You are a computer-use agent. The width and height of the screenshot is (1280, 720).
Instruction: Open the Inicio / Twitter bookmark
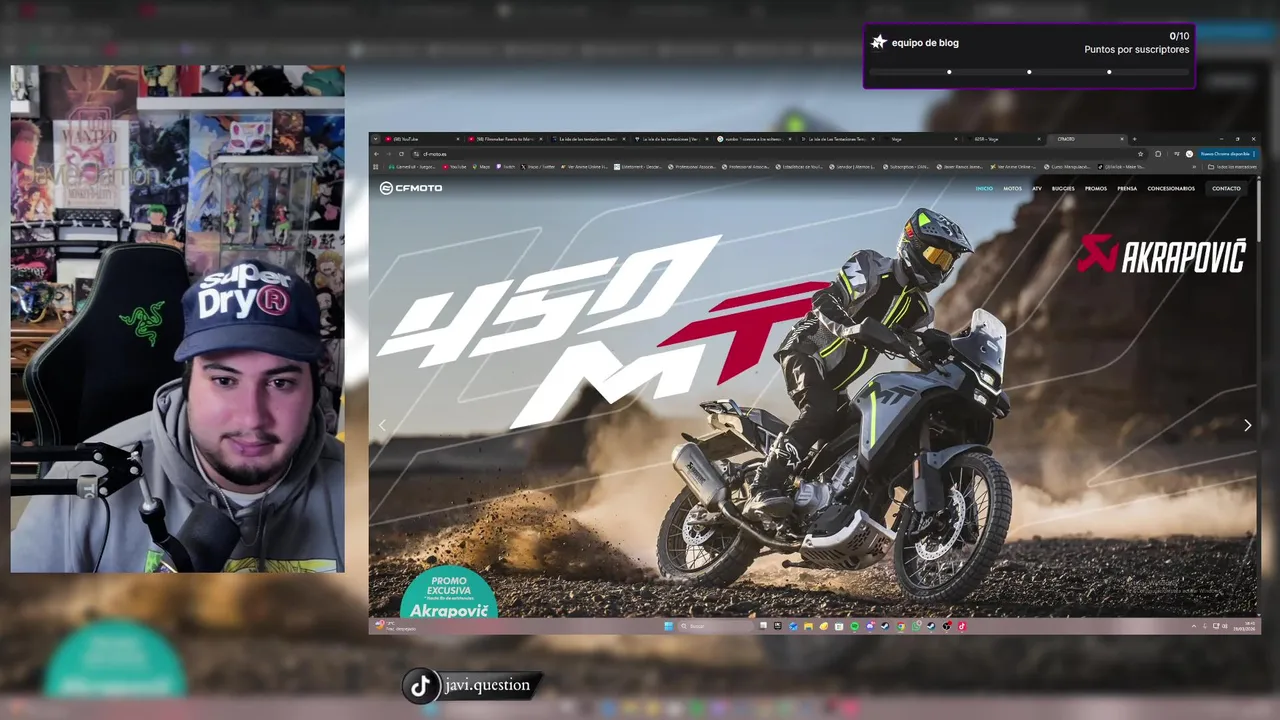click(538, 166)
